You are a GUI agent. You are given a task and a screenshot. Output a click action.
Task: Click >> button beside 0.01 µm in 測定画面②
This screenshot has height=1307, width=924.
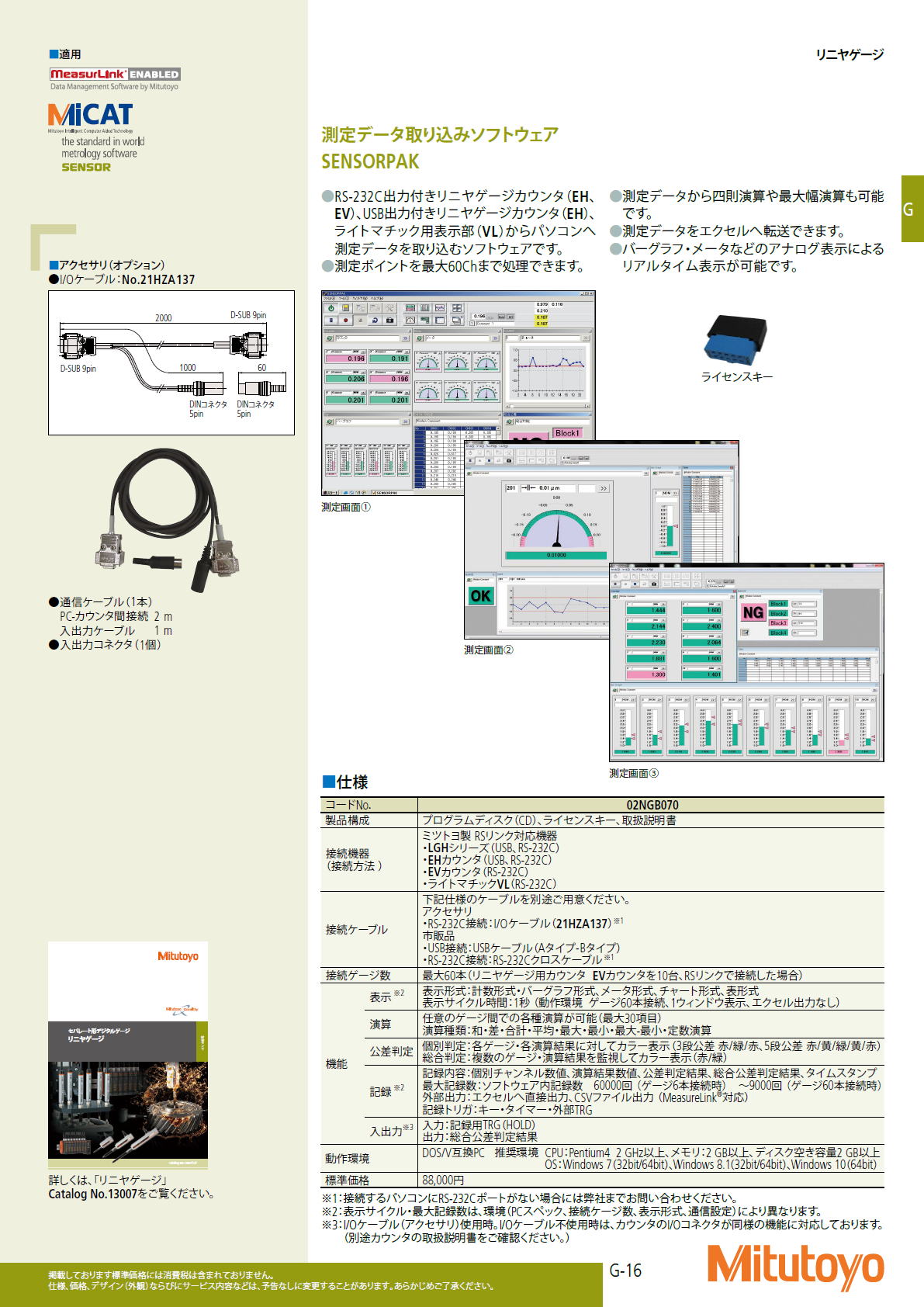click(x=604, y=488)
